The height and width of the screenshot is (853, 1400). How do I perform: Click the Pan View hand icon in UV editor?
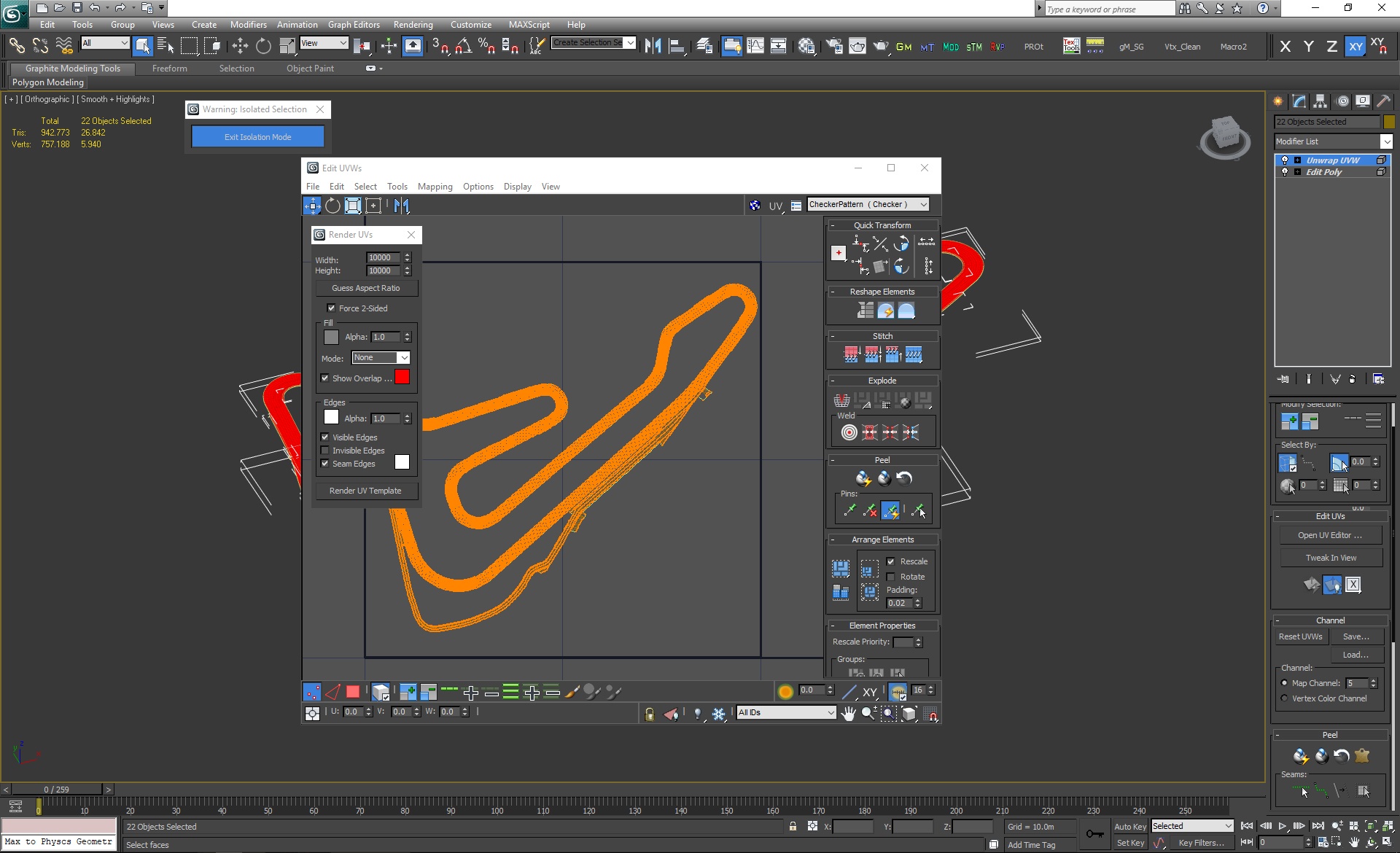tap(848, 714)
